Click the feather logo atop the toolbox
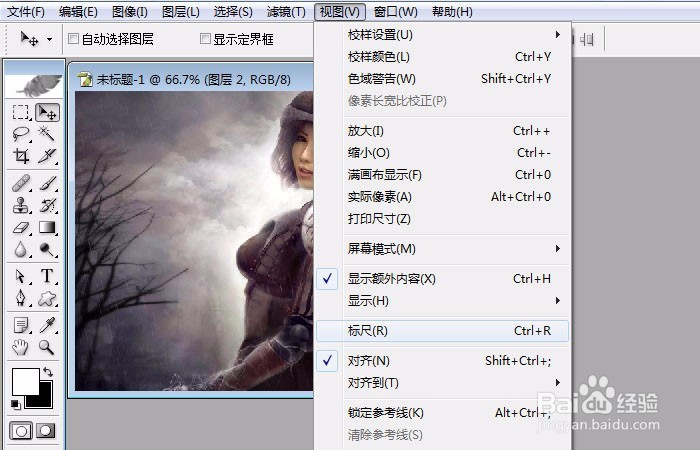Viewport: 700px width, 450px height. 35,84
